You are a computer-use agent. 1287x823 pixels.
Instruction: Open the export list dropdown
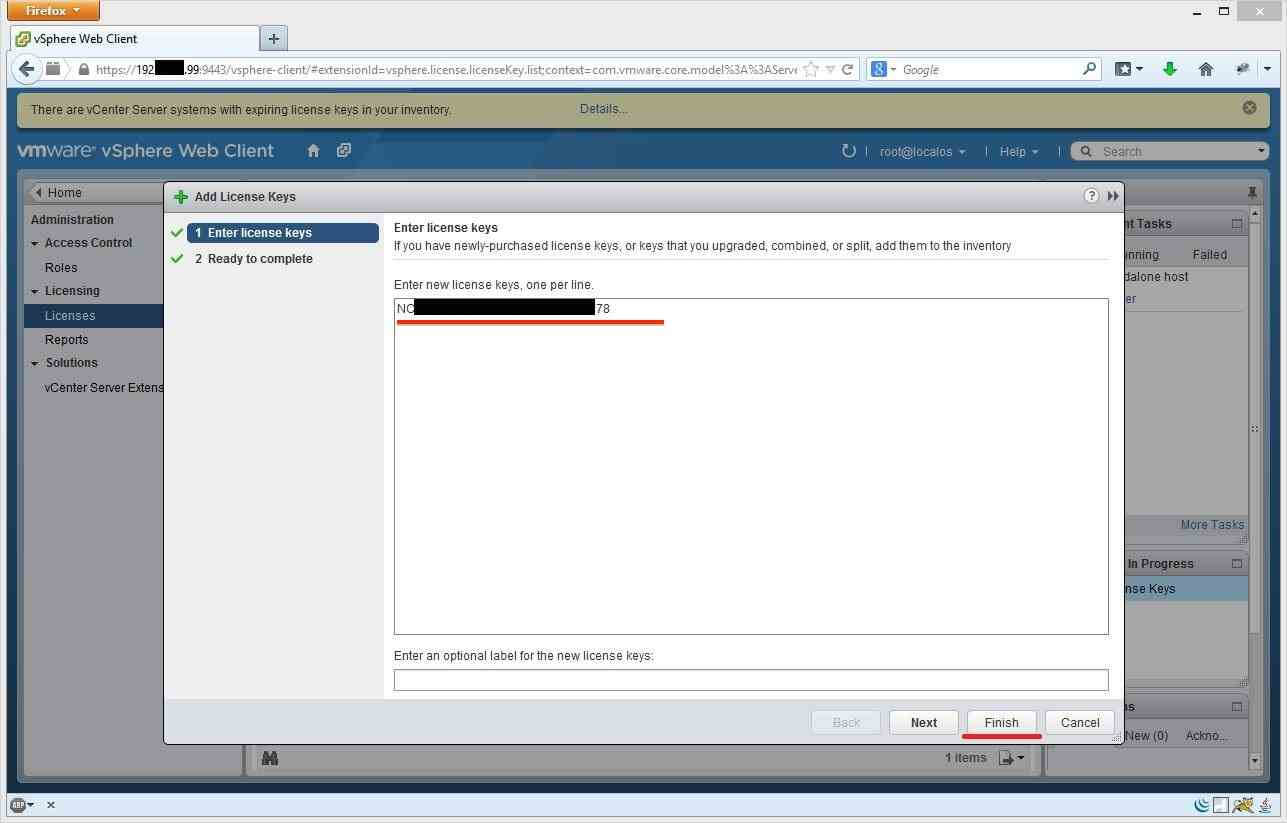(x=1012, y=758)
